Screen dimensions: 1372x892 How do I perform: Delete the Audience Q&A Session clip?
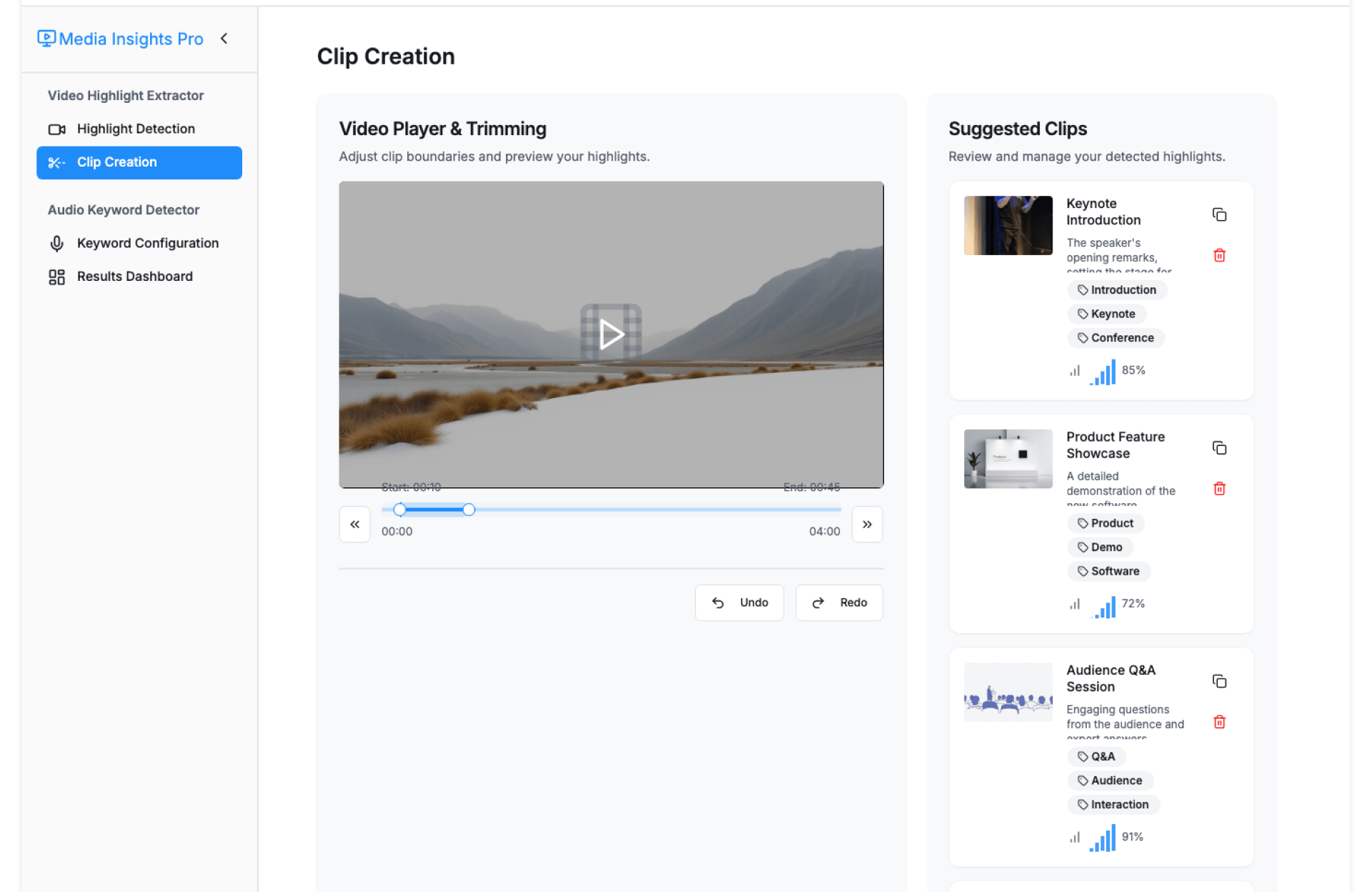(1219, 722)
